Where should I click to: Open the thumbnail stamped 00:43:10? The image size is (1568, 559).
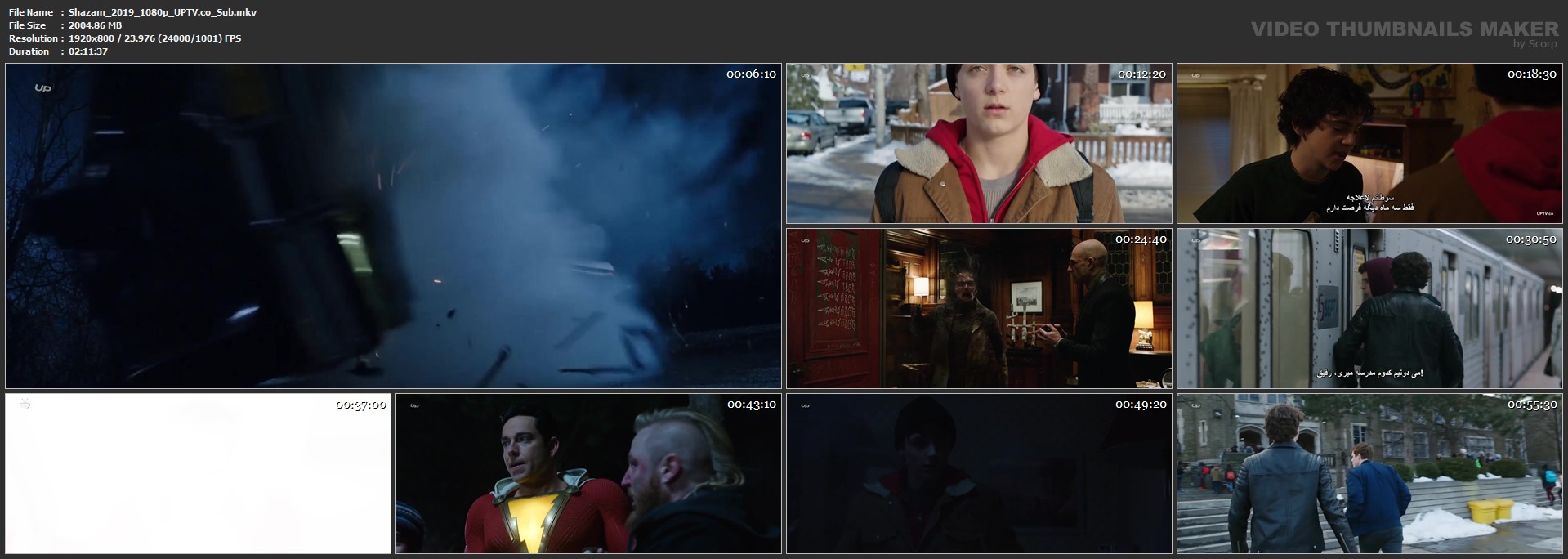pos(588,473)
